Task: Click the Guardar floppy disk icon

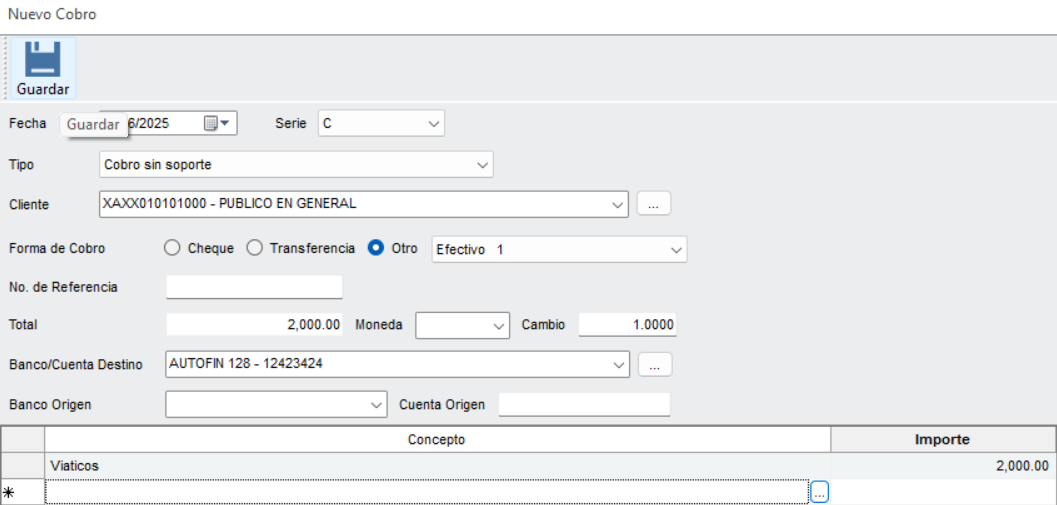Action: tap(43, 60)
